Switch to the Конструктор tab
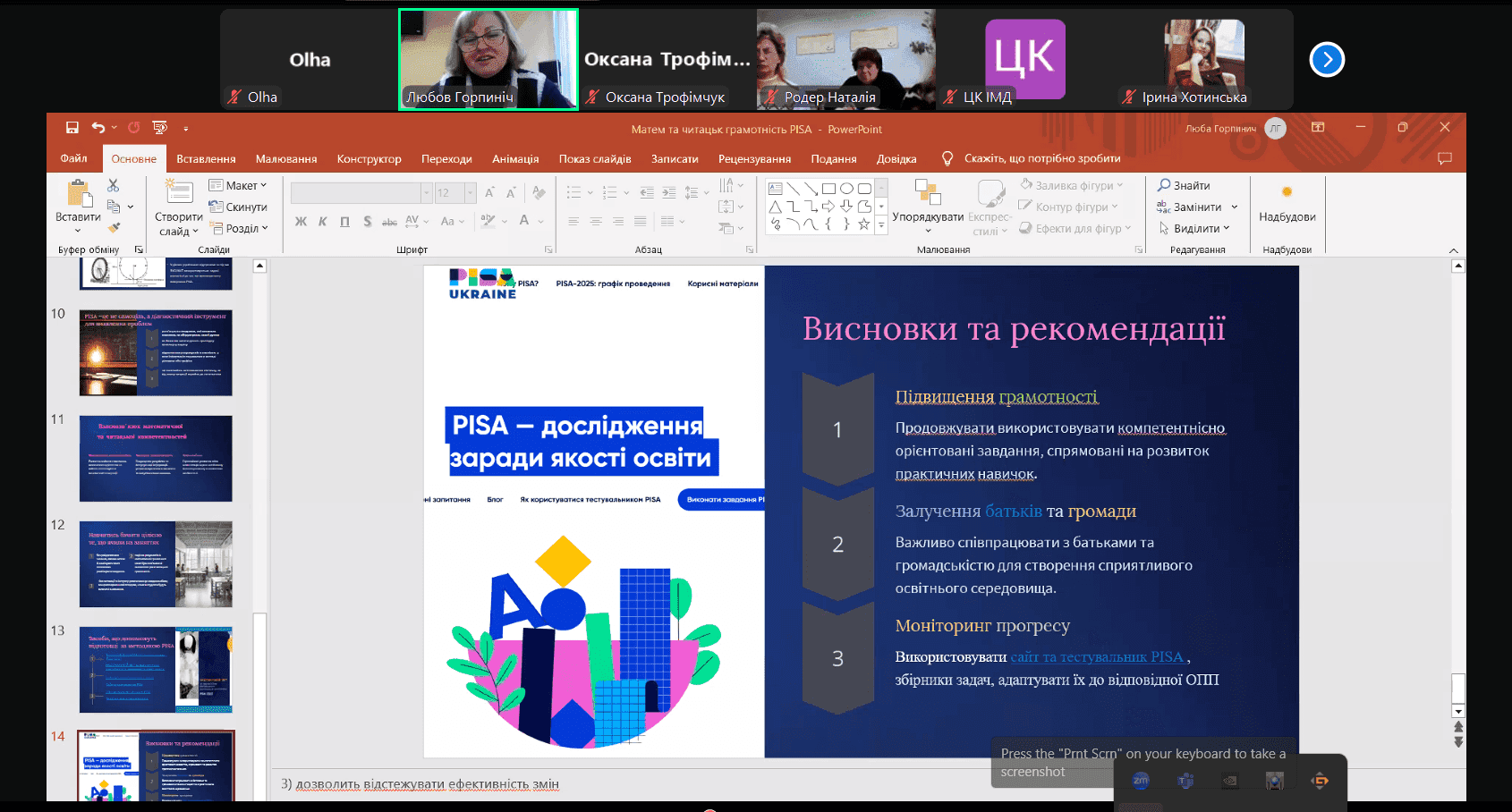The image size is (1512, 812). pos(369,158)
